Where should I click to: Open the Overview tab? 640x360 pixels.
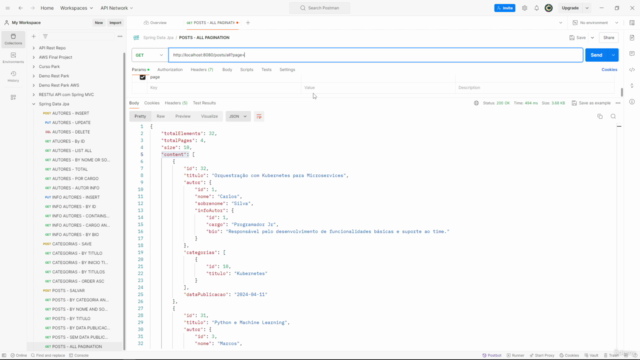click(155, 23)
